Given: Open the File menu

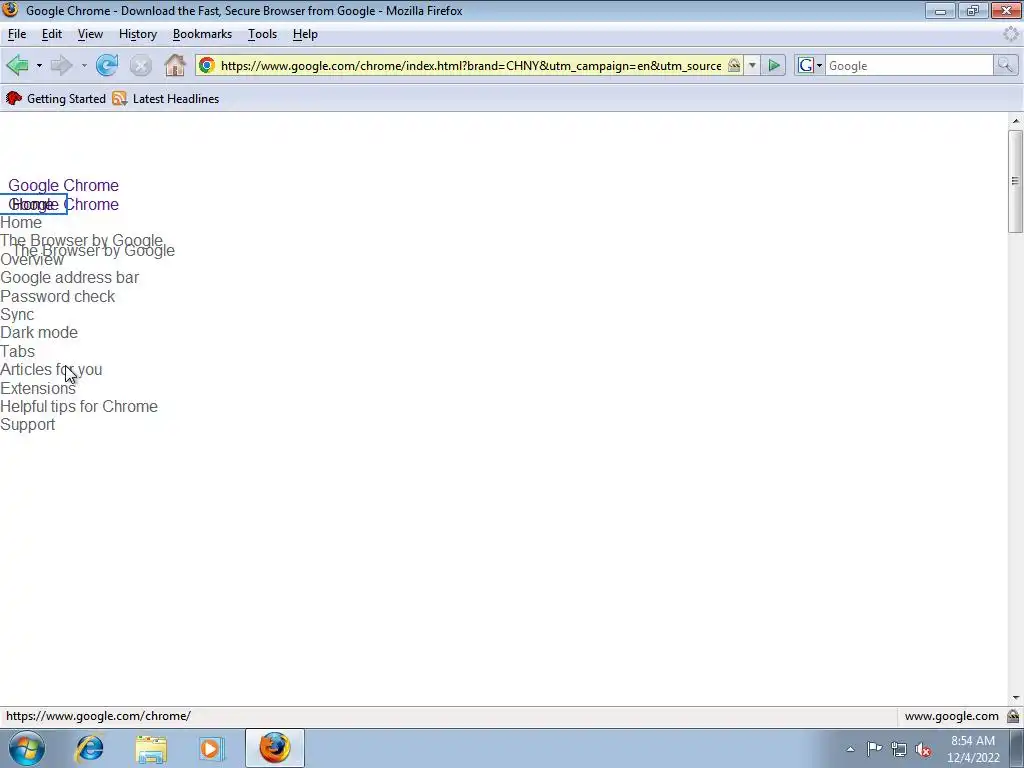Looking at the screenshot, I should coord(17,34).
